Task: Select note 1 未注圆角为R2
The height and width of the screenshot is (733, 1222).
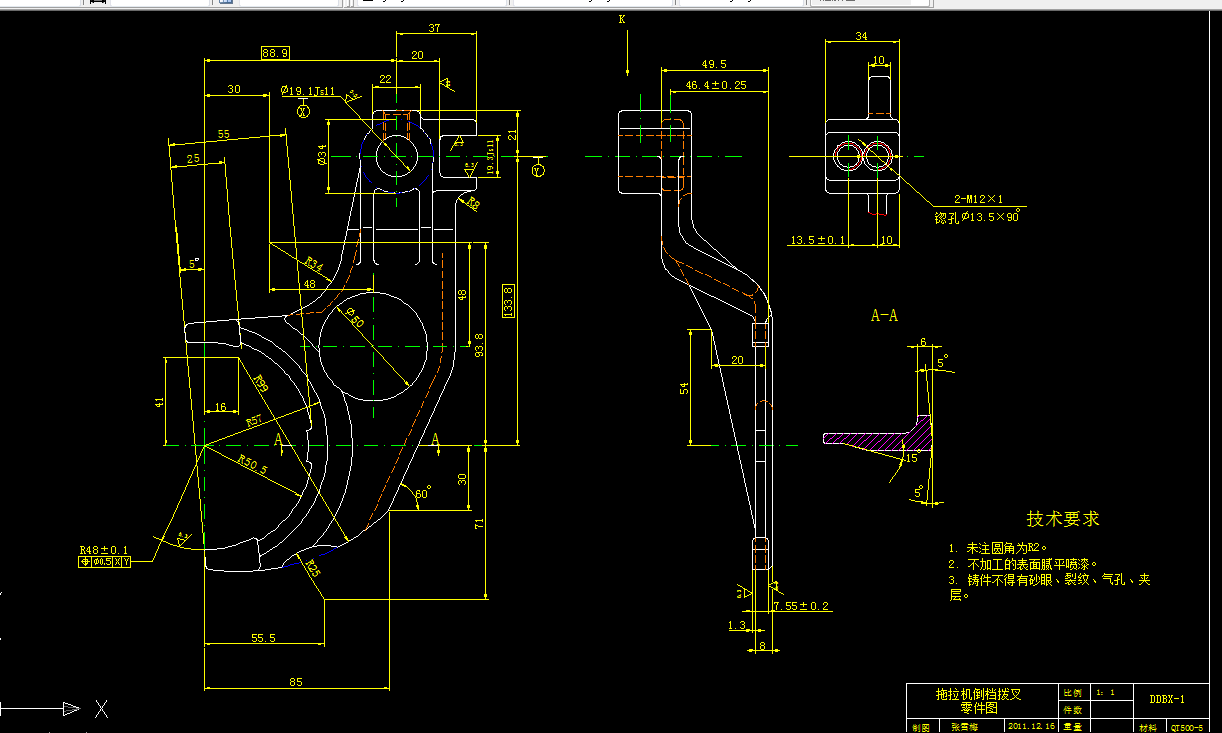Action: 999,548
